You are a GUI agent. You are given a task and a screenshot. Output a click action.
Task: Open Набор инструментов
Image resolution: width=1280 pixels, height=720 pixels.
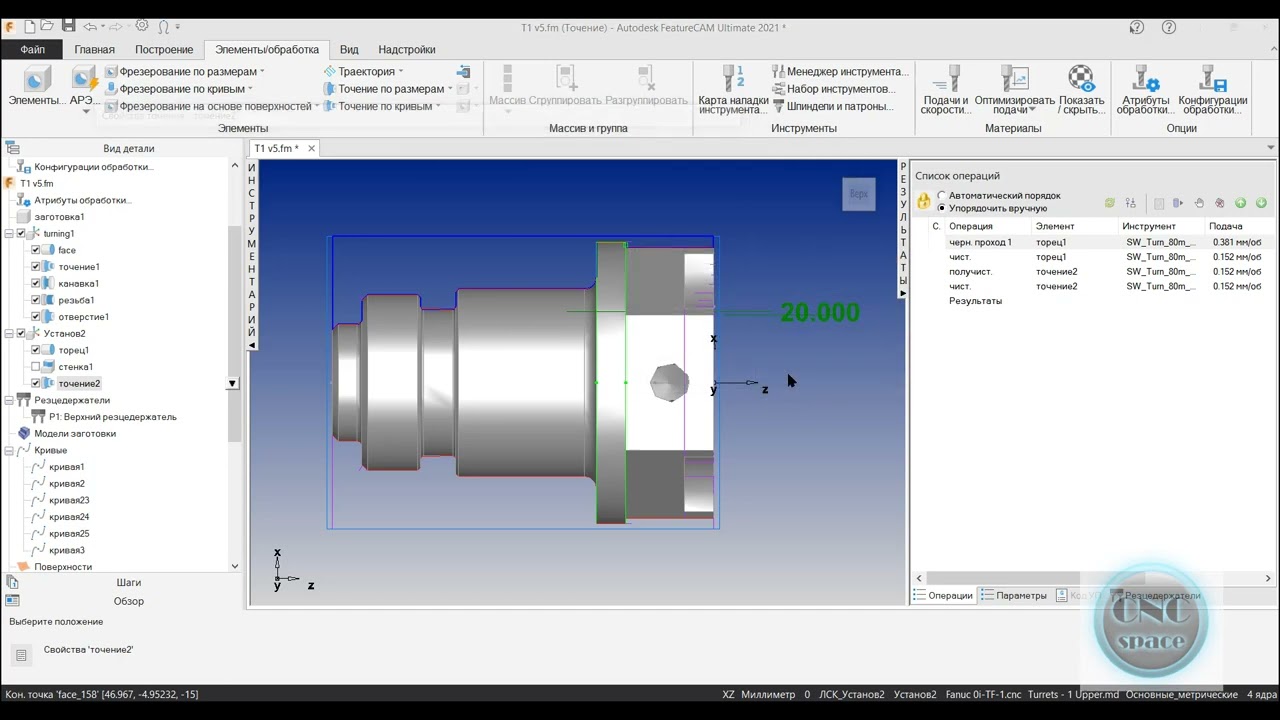click(833, 89)
